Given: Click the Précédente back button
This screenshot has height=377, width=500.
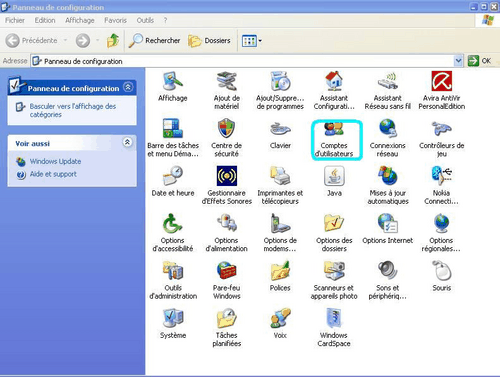Looking at the screenshot, I should pos(31,41).
